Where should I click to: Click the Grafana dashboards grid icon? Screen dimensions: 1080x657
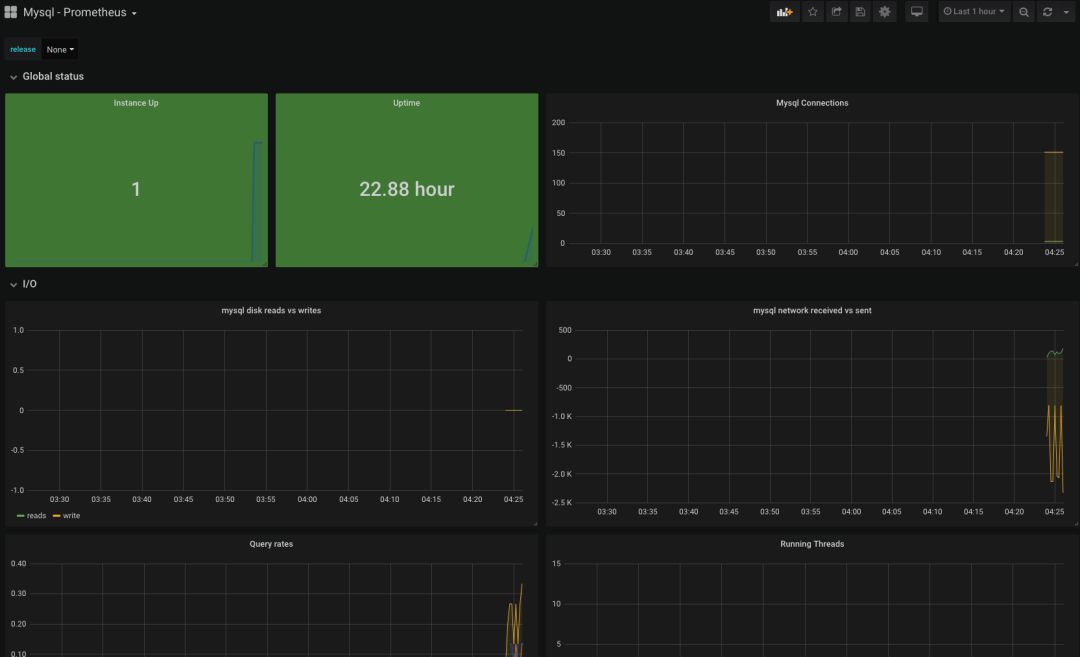coord(11,12)
